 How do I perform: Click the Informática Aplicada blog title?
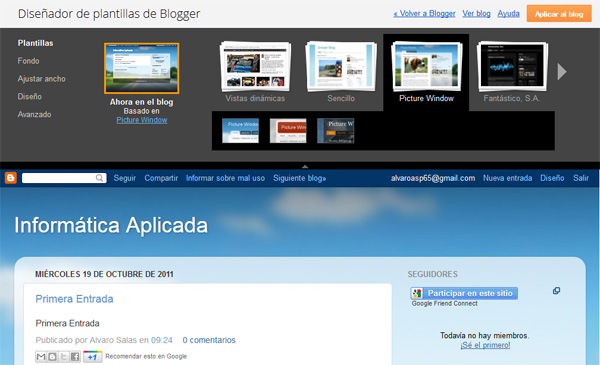111,225
